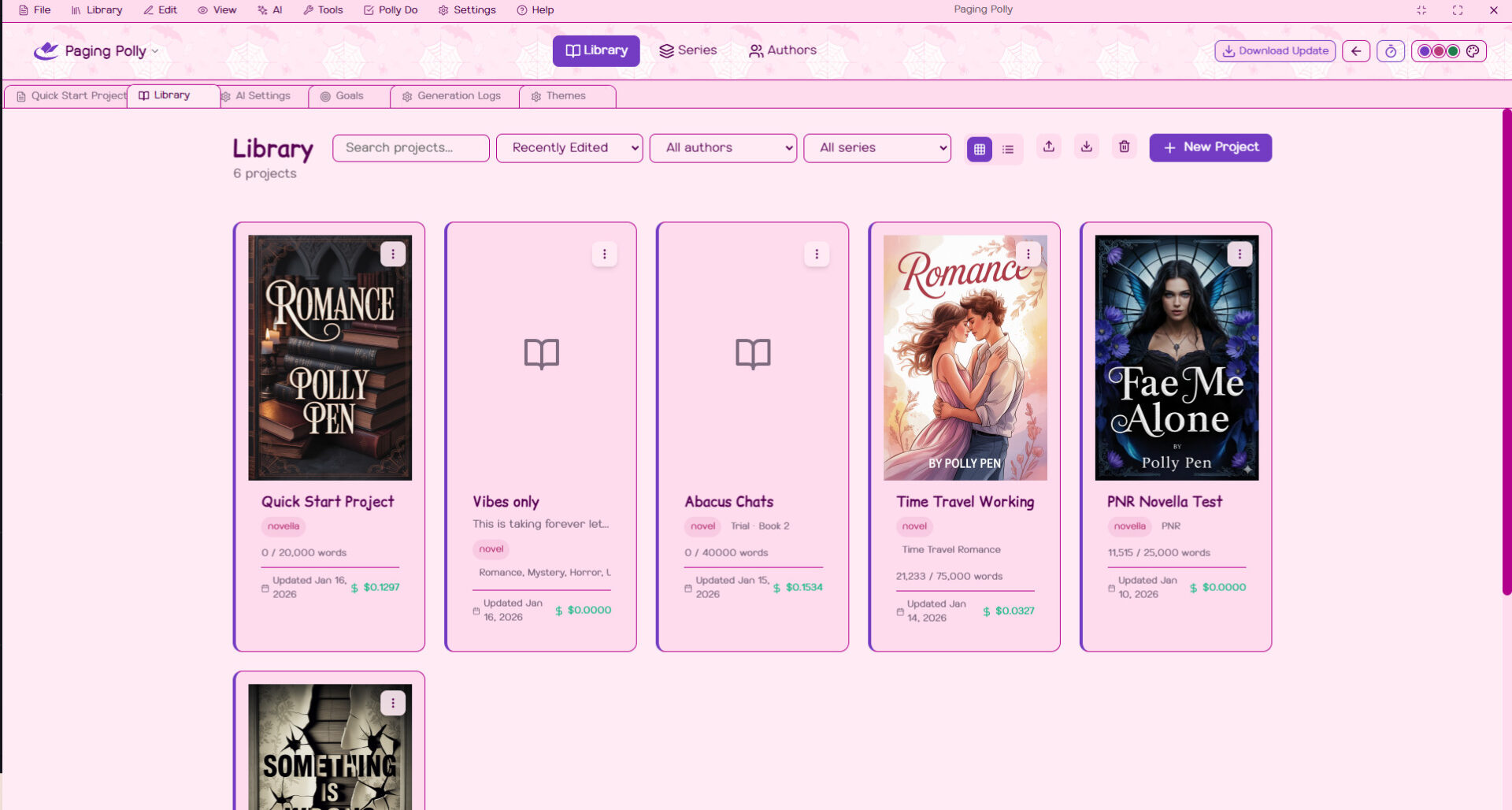The image size is (1512, 810).
Task: Switch to list view
Action: pos(1008,149)
